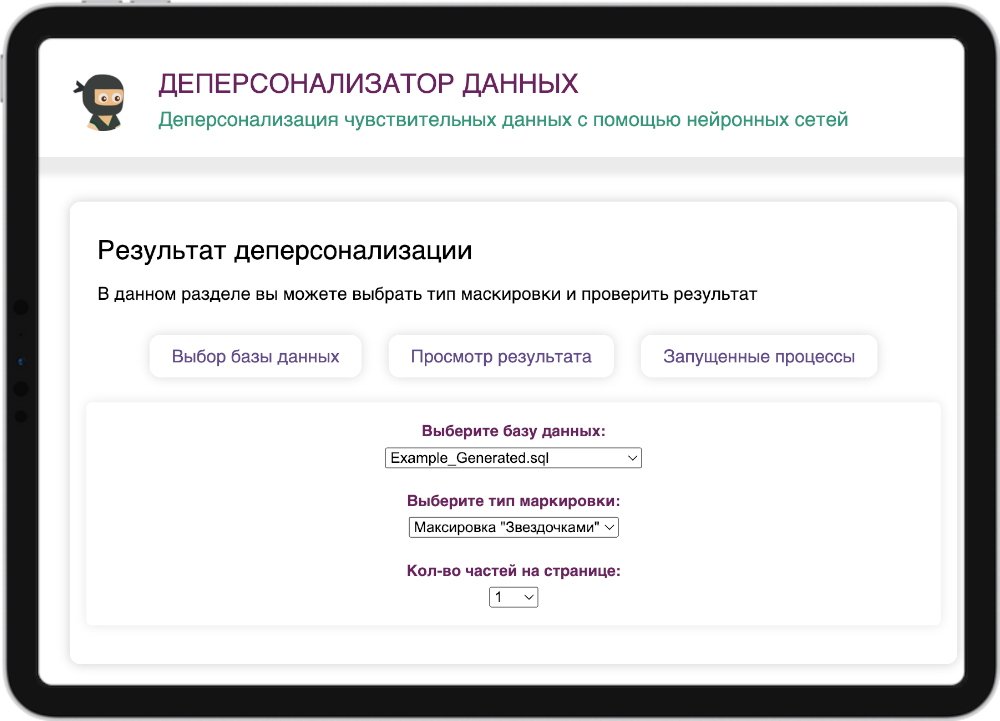Click the "Результат деперсонализации" heading
Viewport: 1000px width, 721px height.
(285, 251)
